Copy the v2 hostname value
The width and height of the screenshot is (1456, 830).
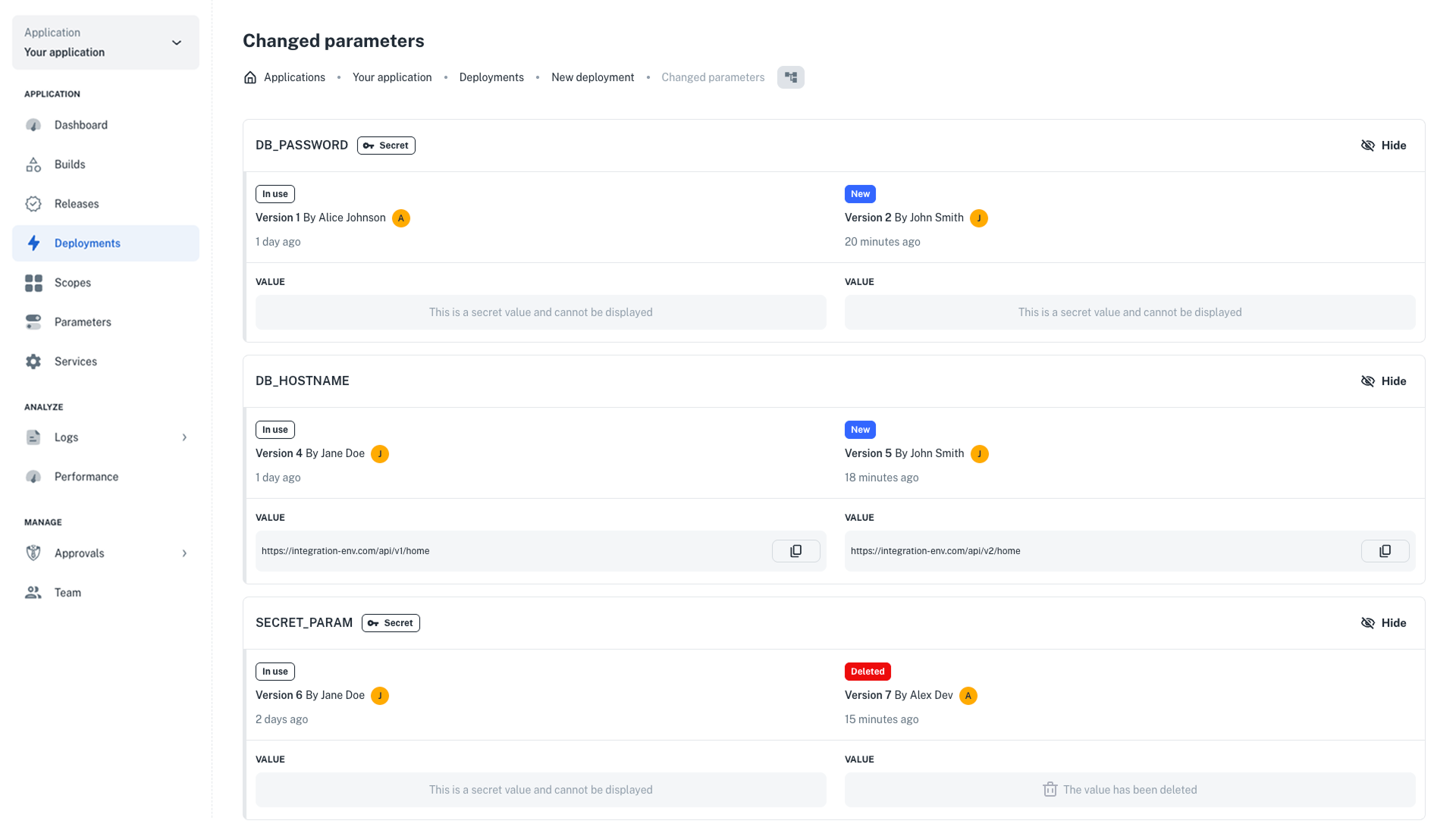[1385, 551]
